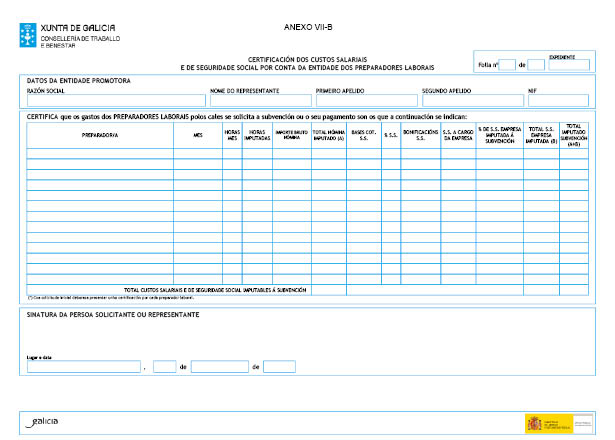This screenshot has height=440, width=615.
Task: Select the Folla nº page number box
Action: pyautogui.click(x=506, y=65)
